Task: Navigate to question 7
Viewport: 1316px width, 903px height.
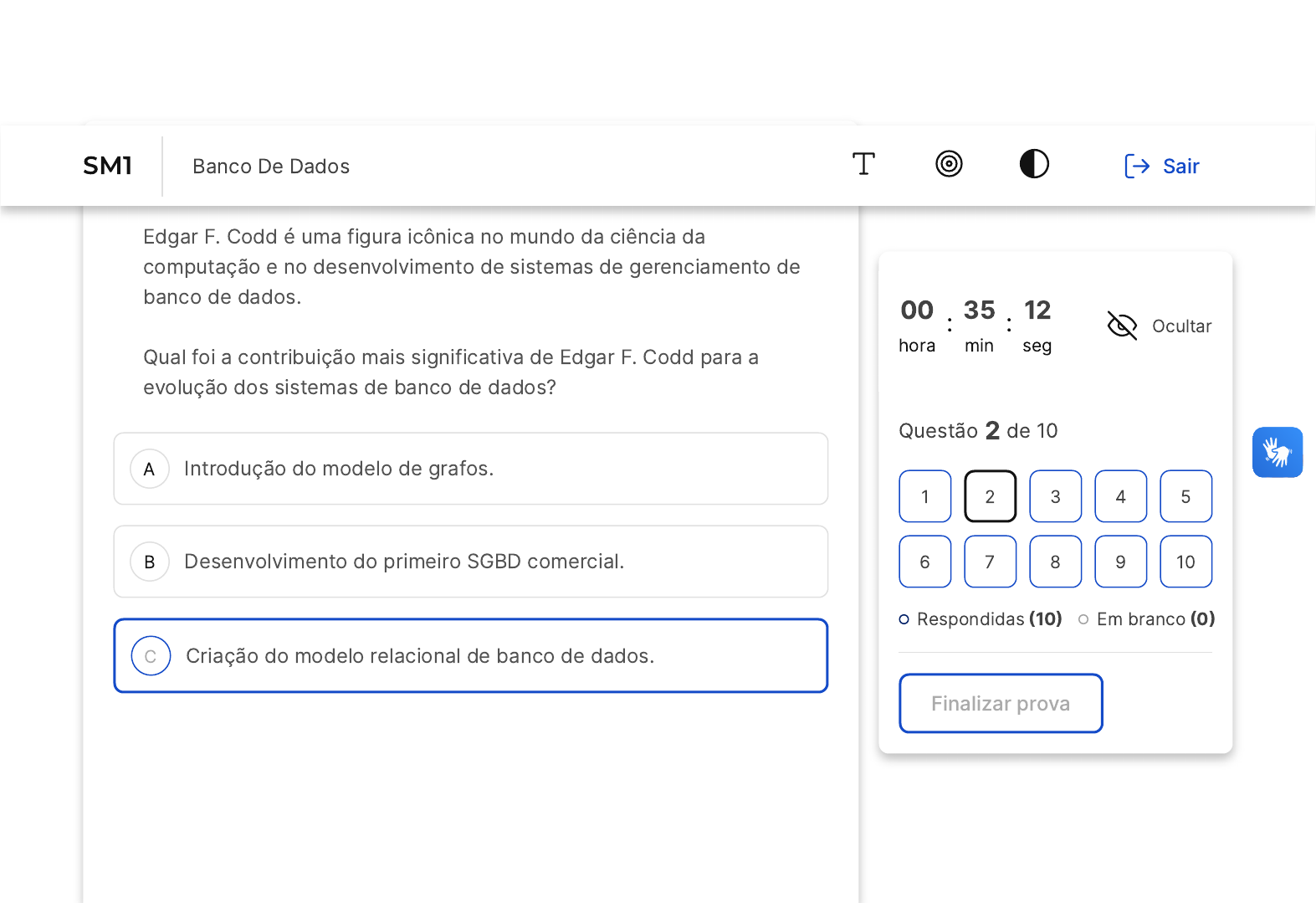Action: coord(990,562)
